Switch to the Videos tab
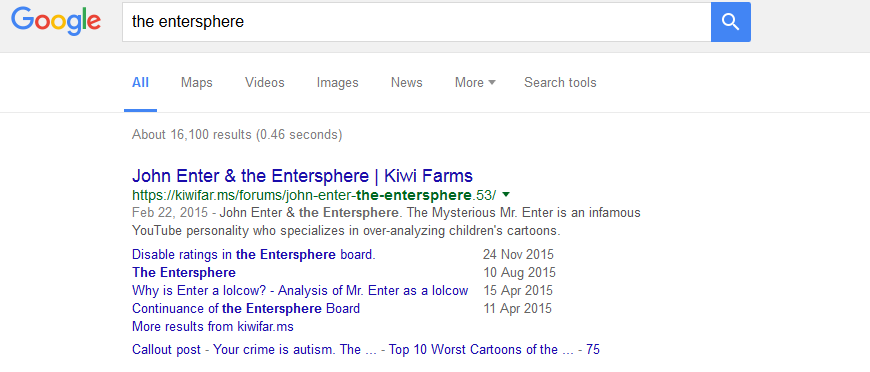This screenshot has width=870, height=372. pos(265,83)
